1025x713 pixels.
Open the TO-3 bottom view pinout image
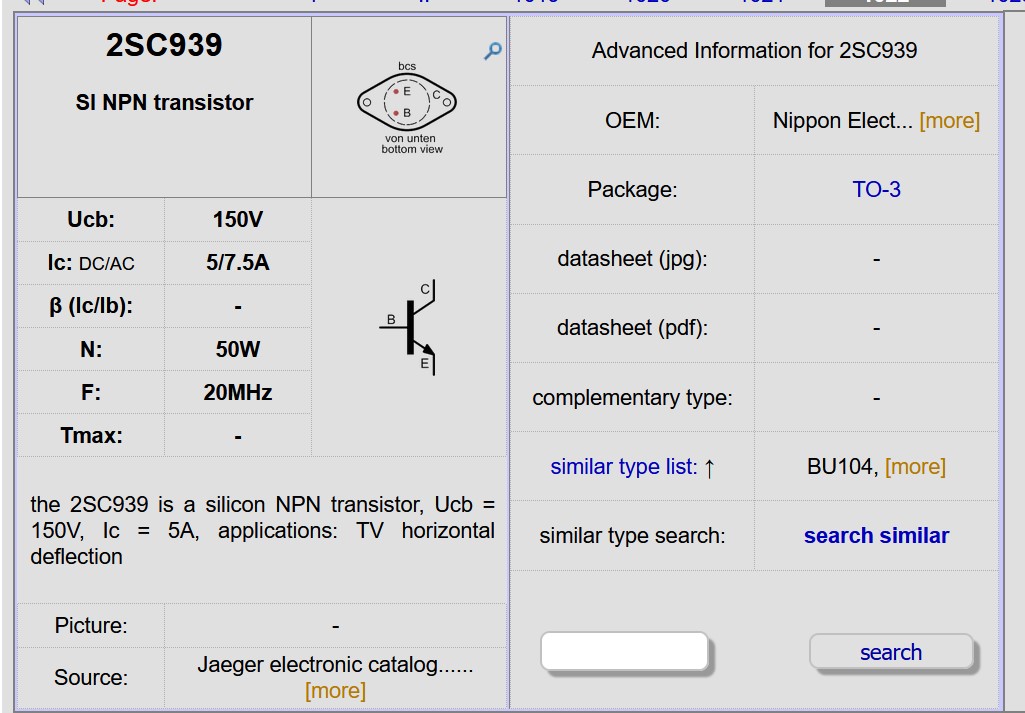click(x=407, y=103)
